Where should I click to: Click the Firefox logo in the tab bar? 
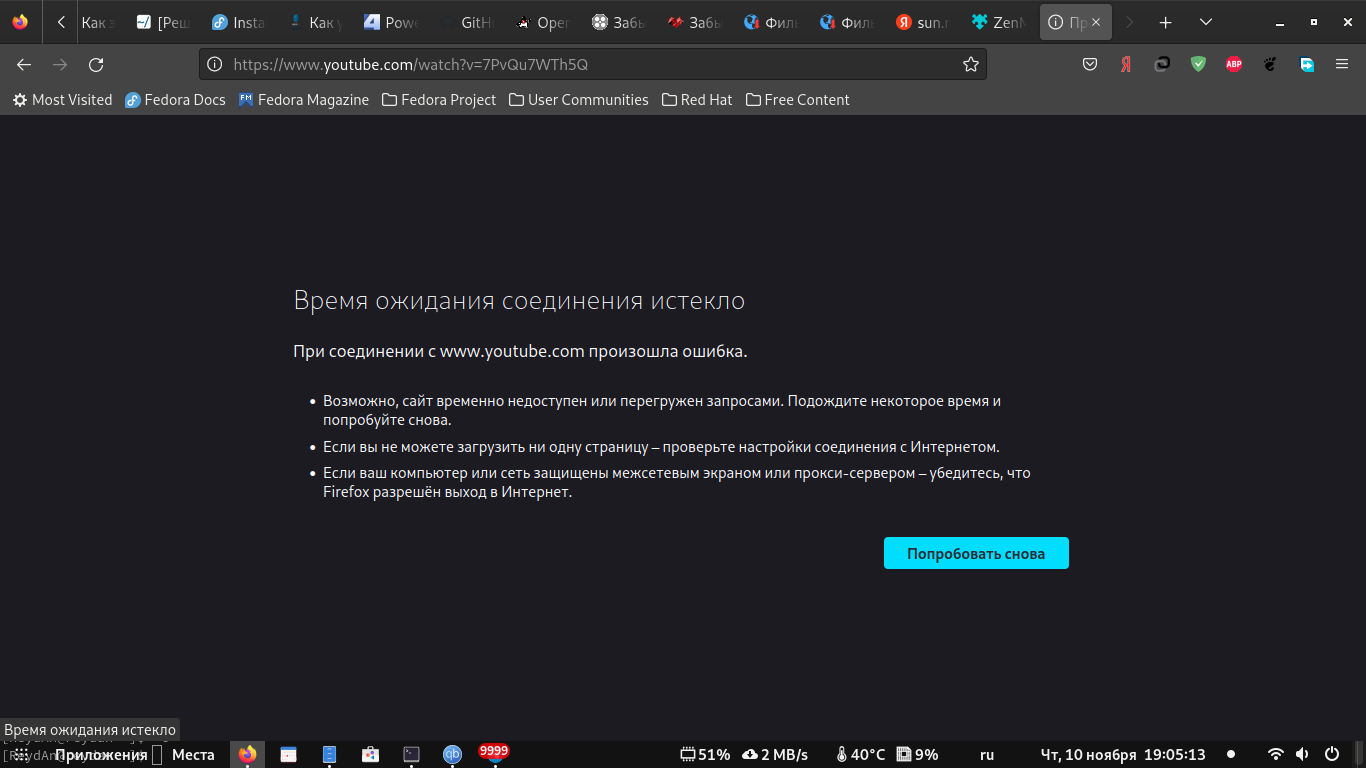(20, 22)
